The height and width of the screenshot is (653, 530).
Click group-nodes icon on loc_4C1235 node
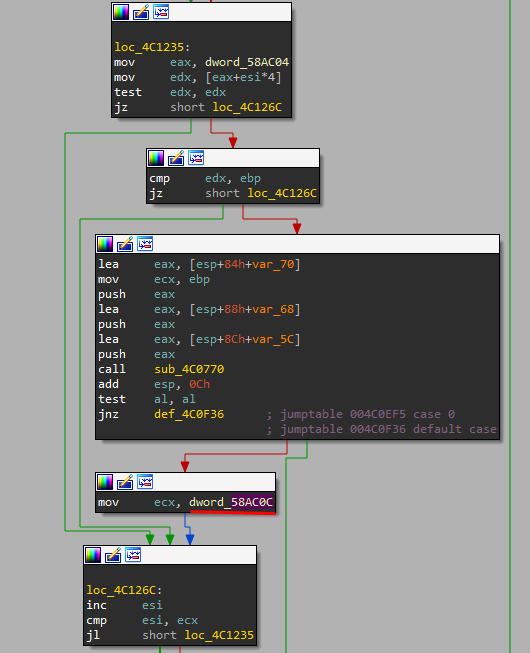161,12
